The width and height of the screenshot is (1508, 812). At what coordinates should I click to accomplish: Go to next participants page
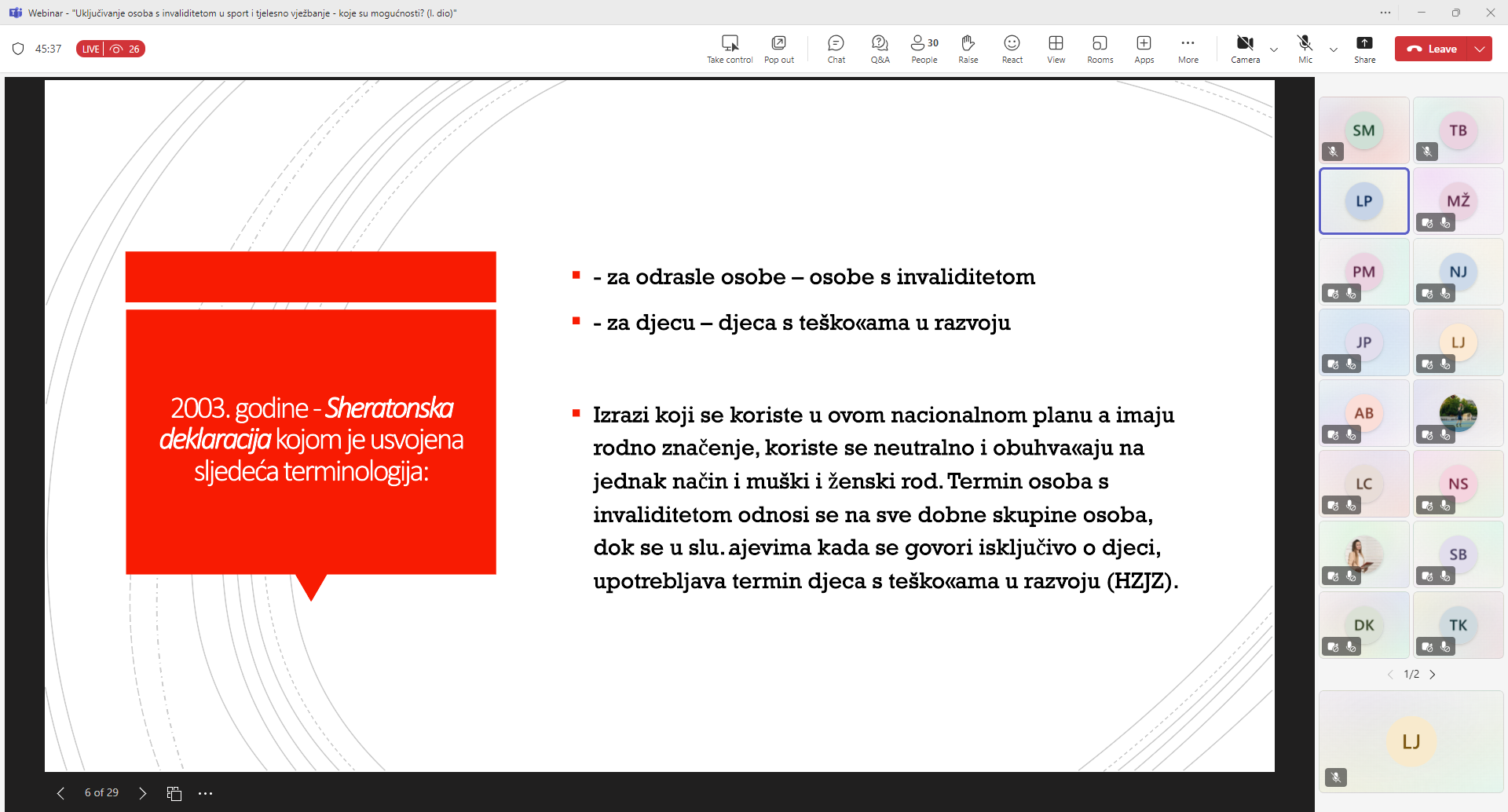pyautogui.click(x=1433, y=675)
